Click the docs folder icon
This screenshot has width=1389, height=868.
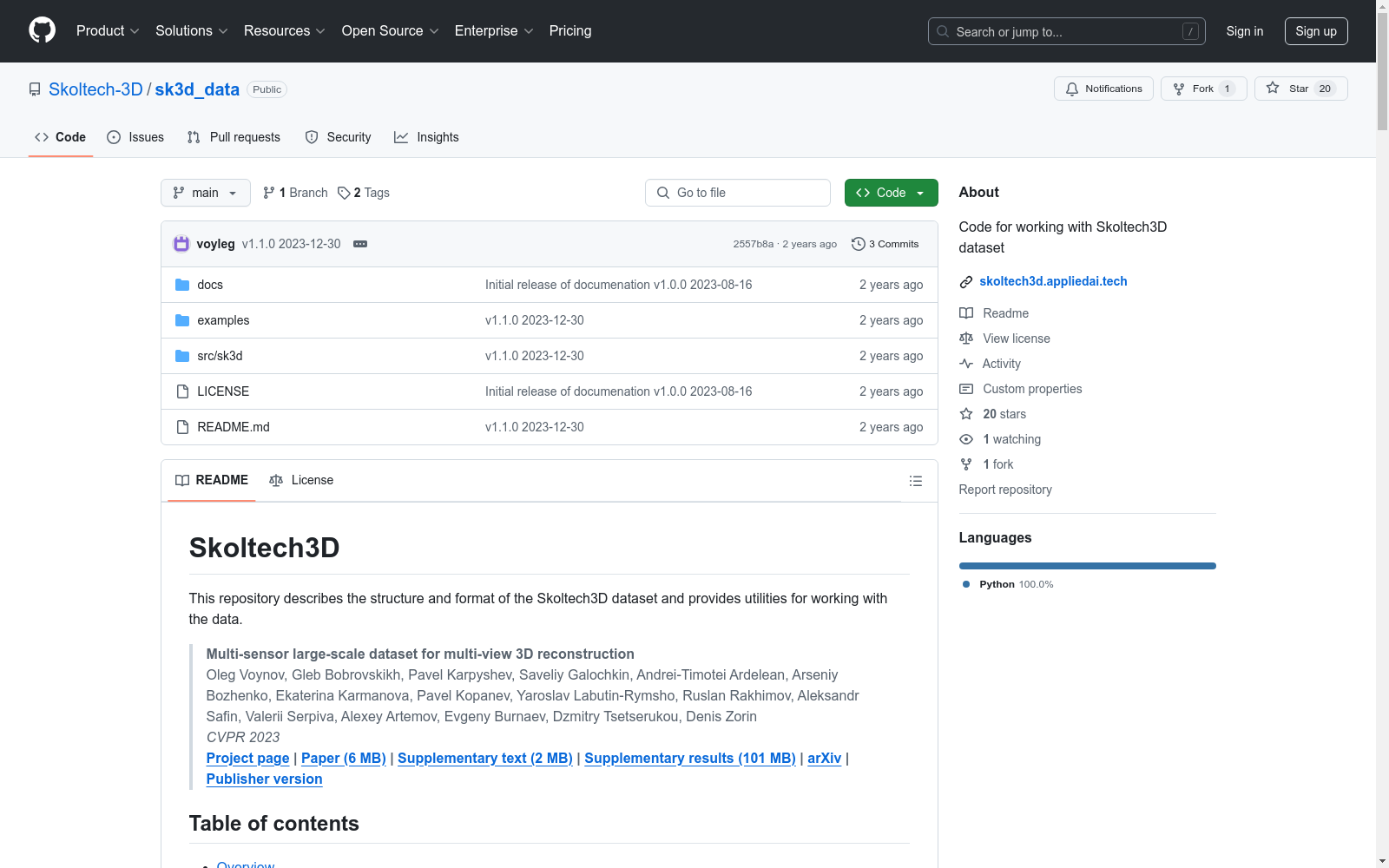pyautogui.click(x=182, y=285)
